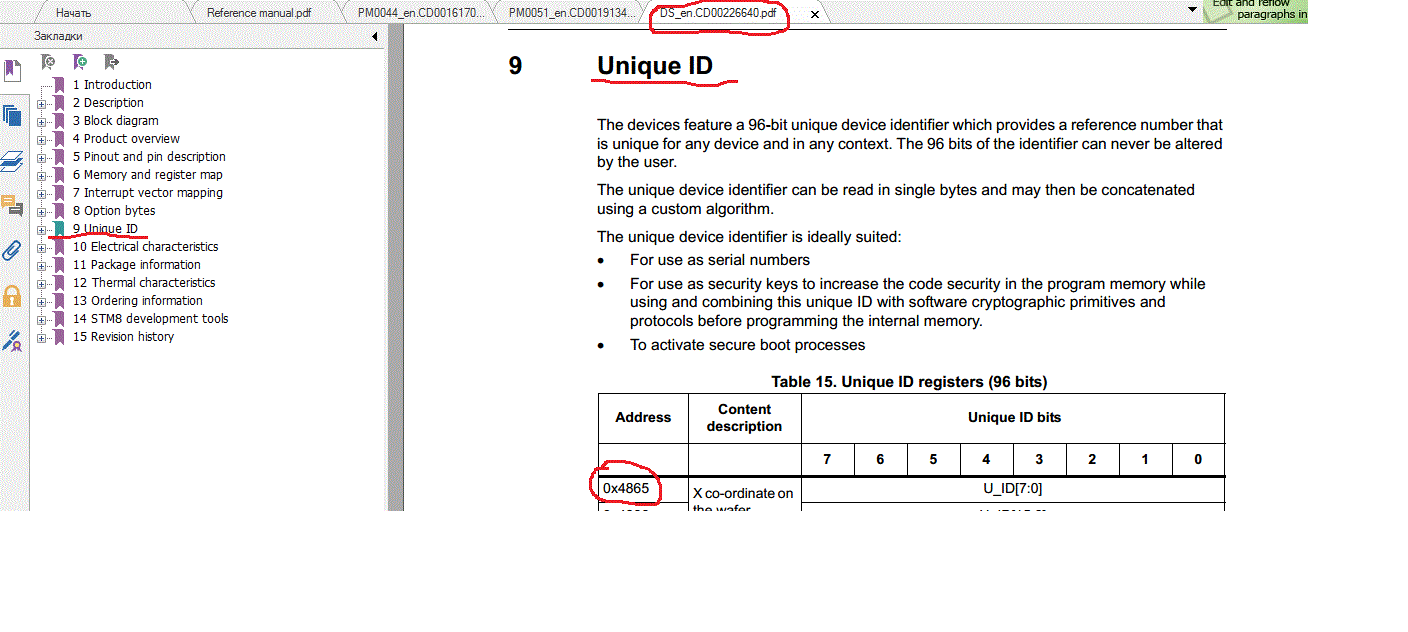Image resolution: width=1408 pixels, height=632 pixels.
Task: Open the tab list dropdown arrow
Action: (1192, 9)
